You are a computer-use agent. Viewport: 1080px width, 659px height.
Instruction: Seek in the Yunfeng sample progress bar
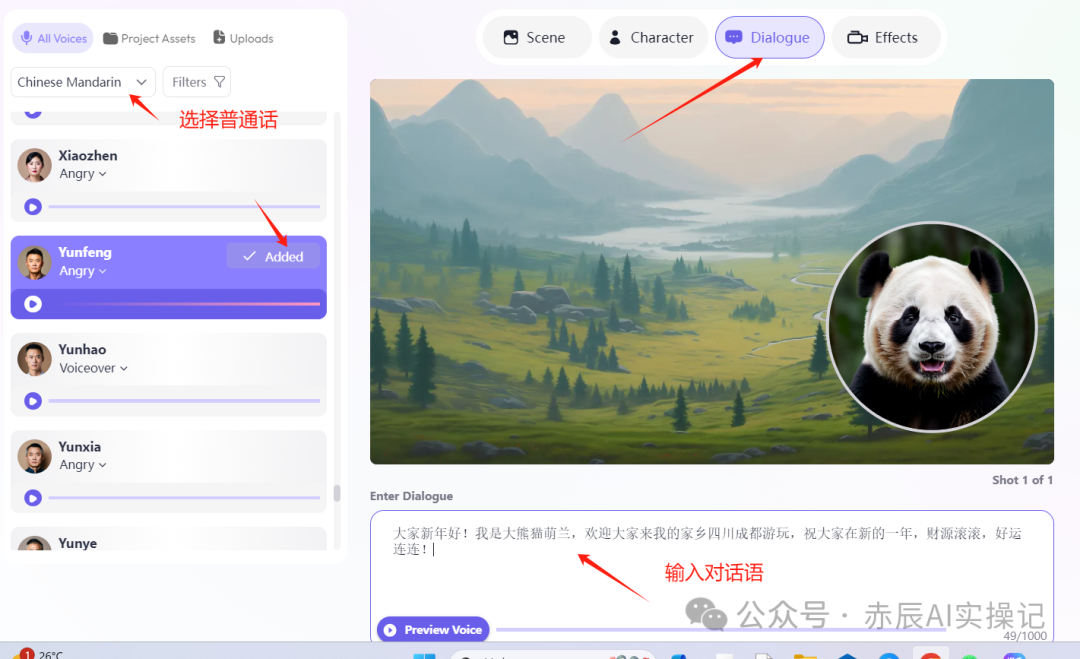[x=184, y=304]
